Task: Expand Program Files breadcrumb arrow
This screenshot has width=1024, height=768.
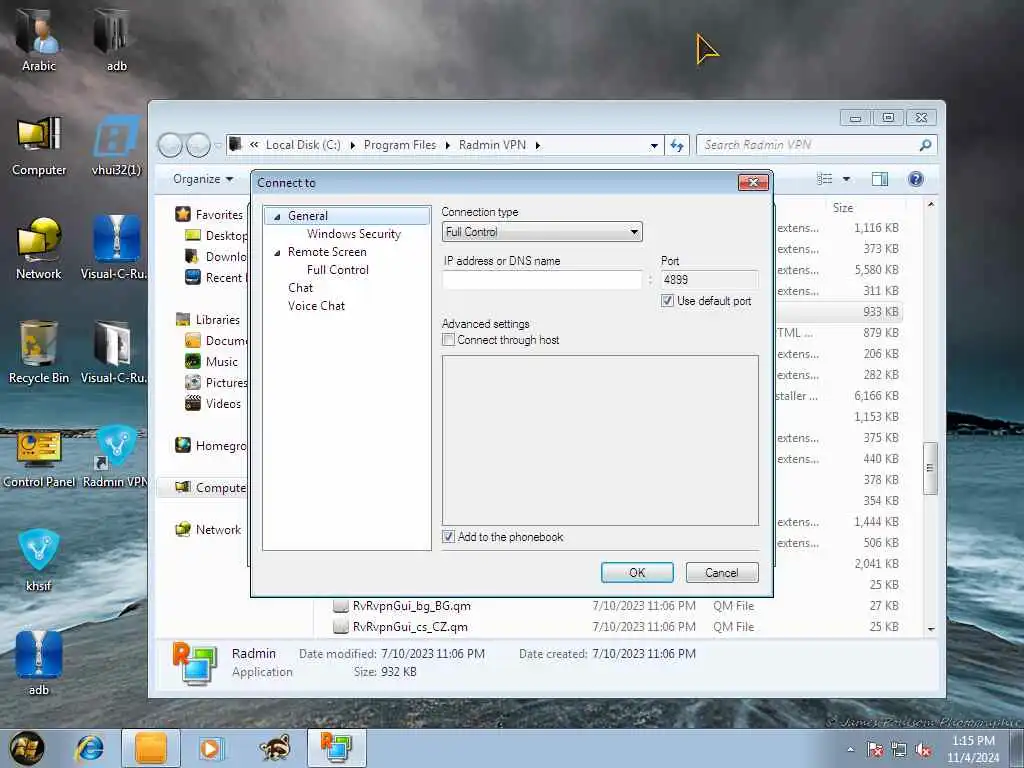Action: click(x=447, y=145)
